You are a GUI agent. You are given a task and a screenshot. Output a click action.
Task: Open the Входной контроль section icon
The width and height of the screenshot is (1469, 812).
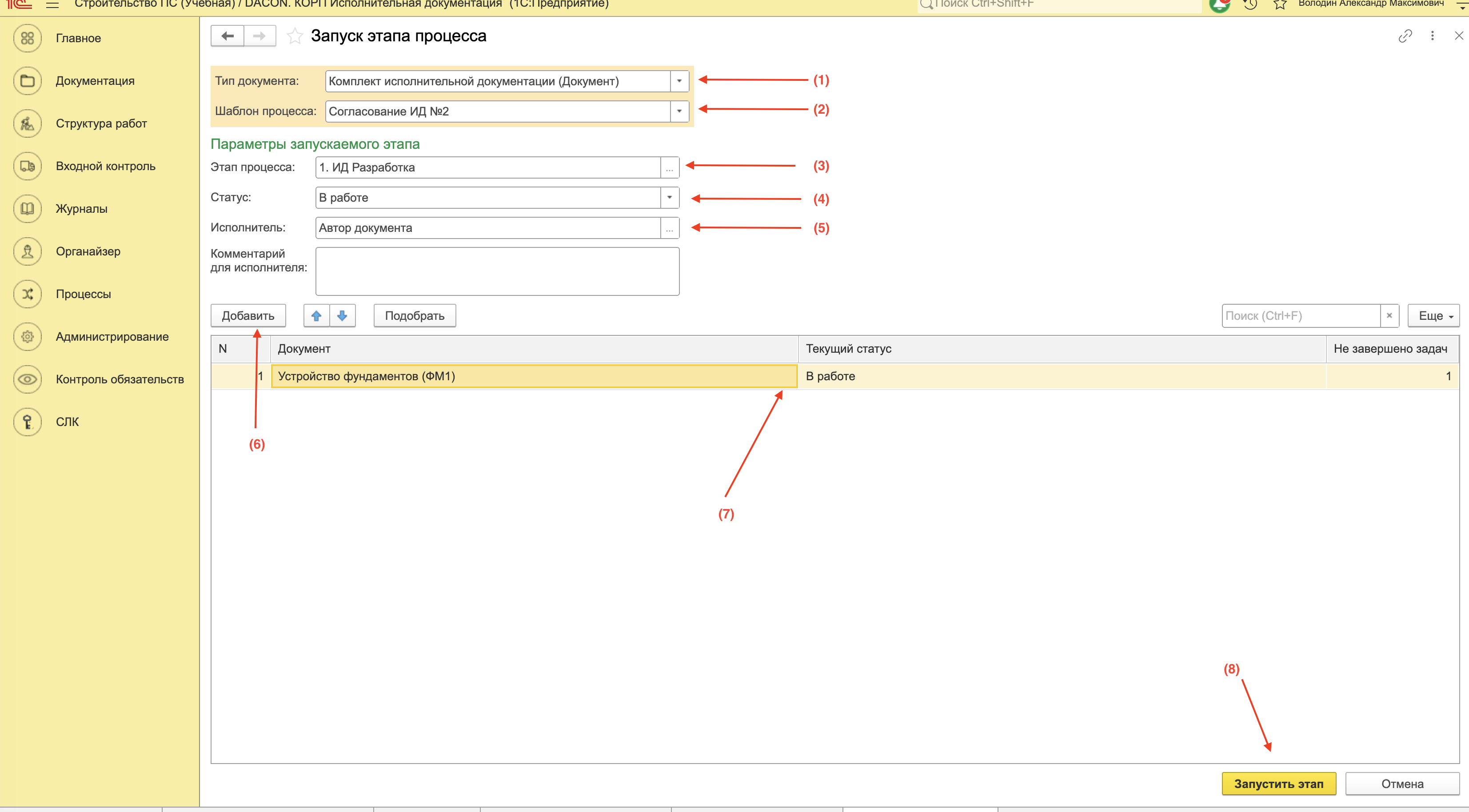28,166
